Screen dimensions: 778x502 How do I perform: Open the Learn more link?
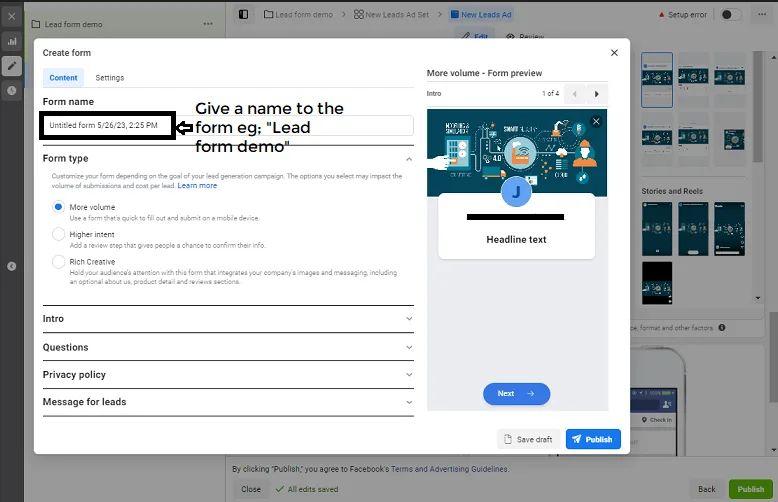[x=197, y=186]
